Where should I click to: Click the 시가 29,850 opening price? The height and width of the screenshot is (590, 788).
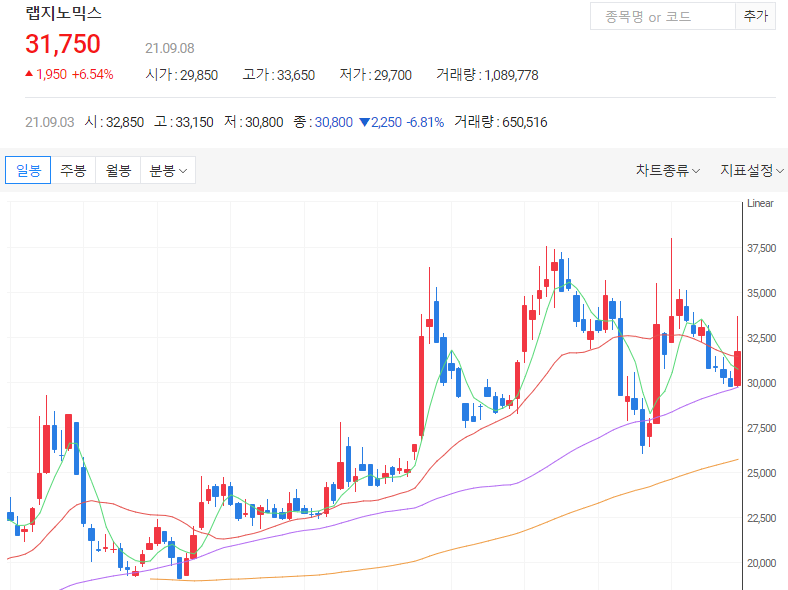point(181,75)
